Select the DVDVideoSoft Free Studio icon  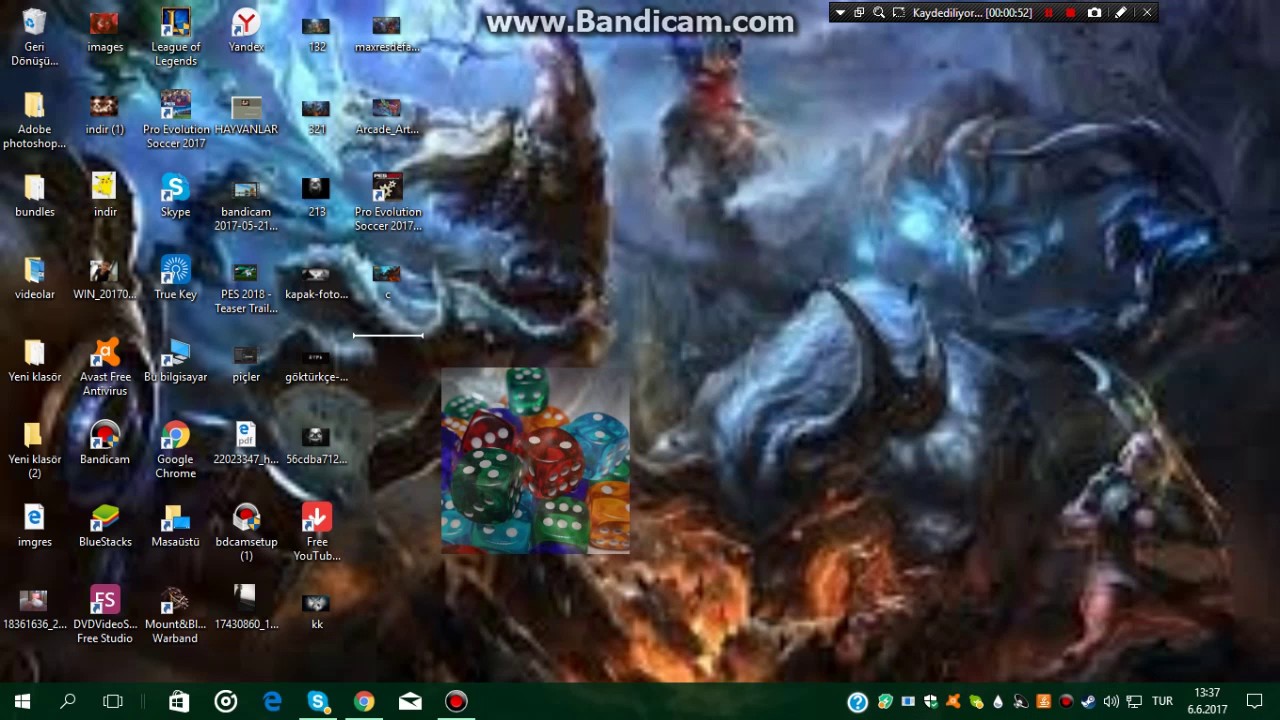(105, 615)
